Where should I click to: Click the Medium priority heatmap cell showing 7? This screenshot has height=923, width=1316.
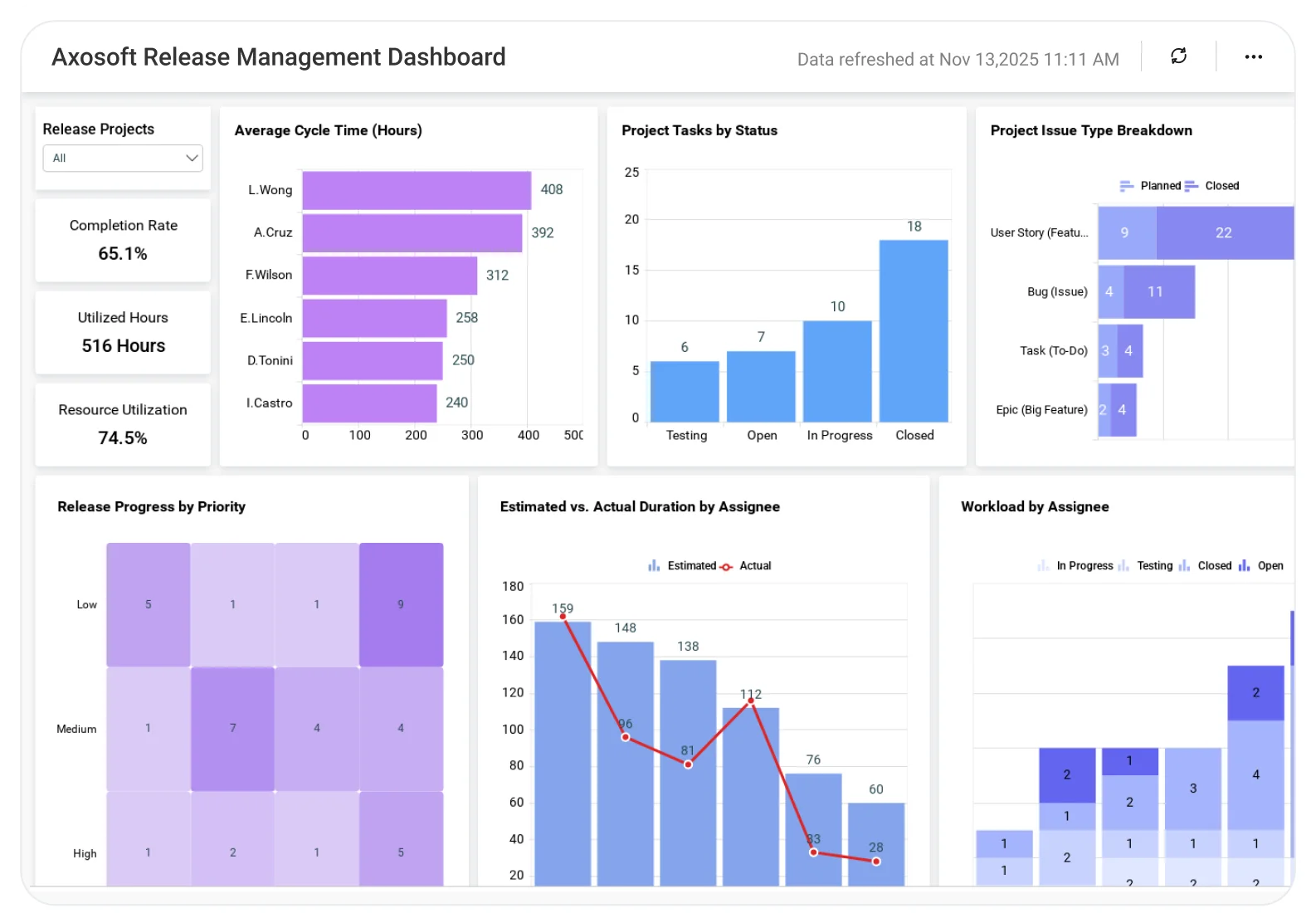point(233,729)
